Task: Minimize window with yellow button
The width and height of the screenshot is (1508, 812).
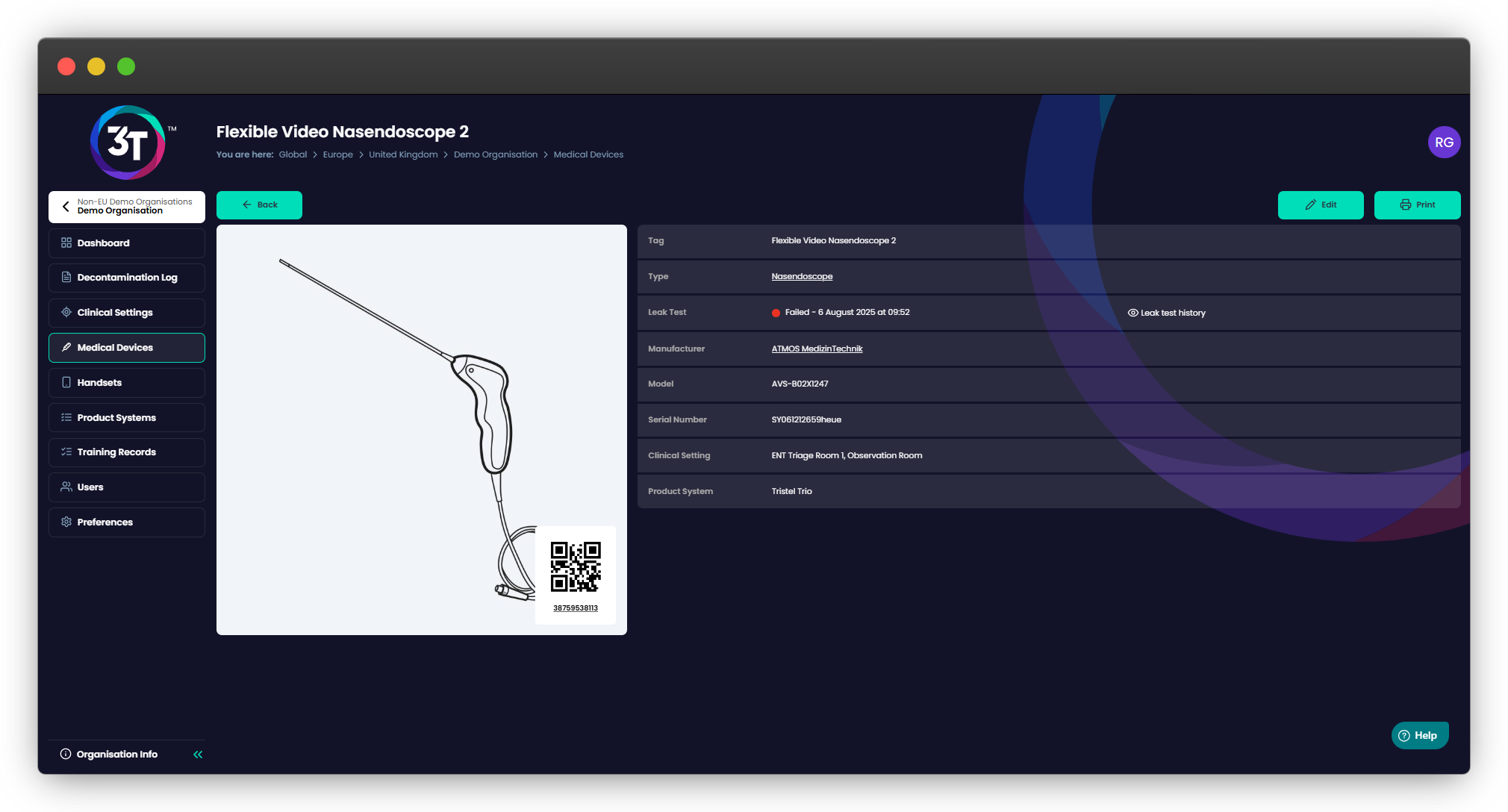Action: (x=96, y=66)
